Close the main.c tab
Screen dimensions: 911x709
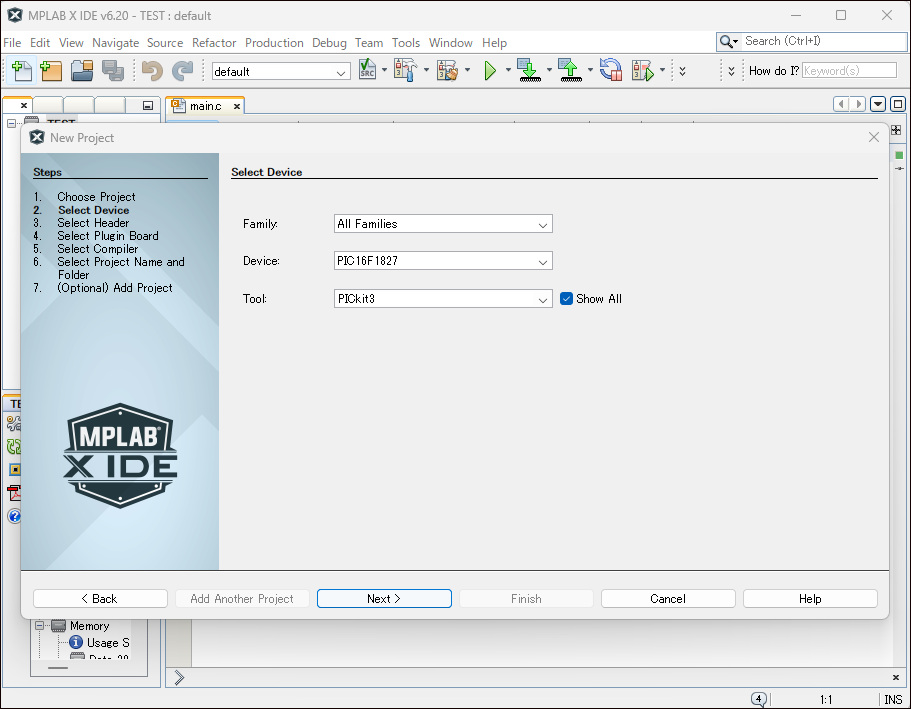coord(236,106)
